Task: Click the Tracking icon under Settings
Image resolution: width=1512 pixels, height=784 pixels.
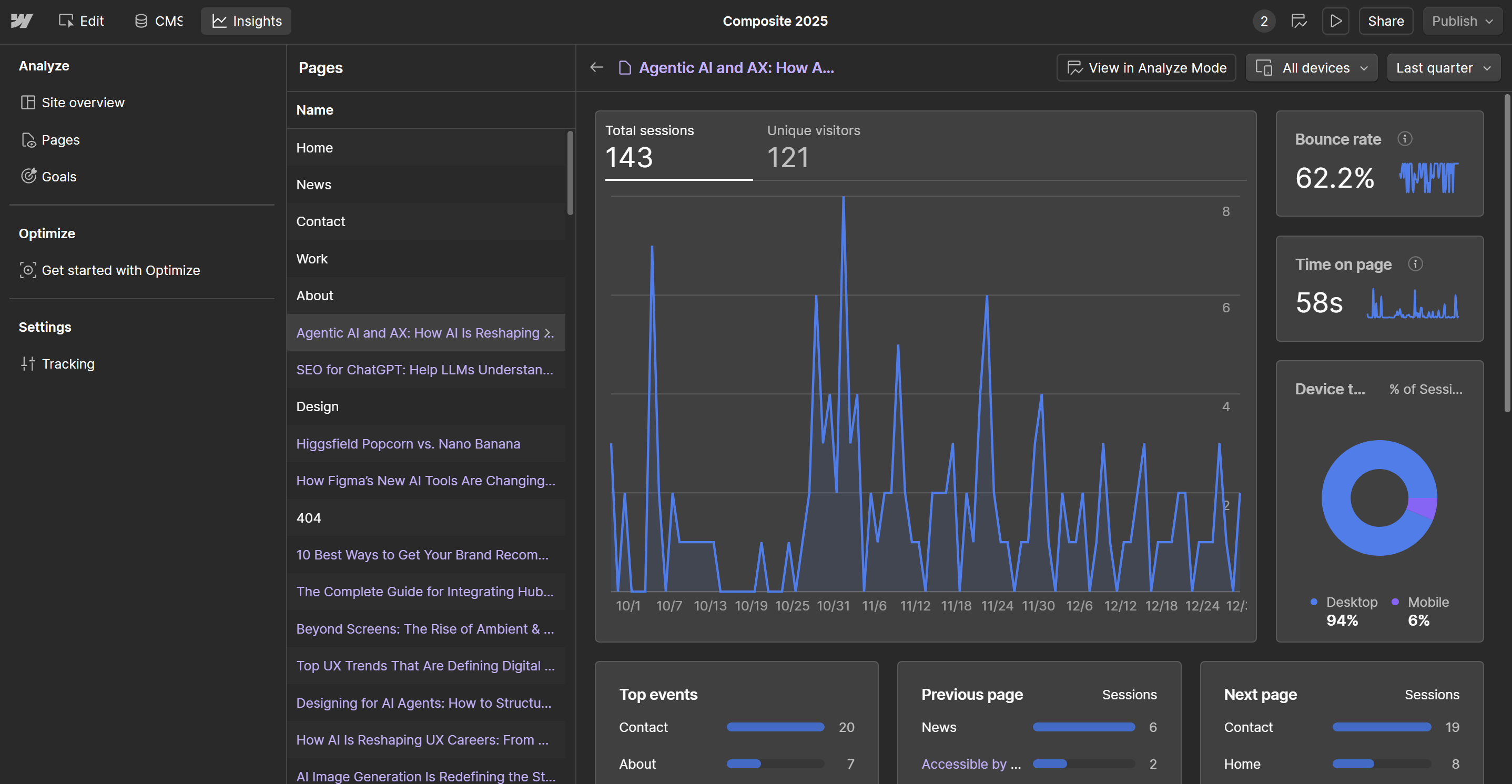Action: tap(27, 364)
